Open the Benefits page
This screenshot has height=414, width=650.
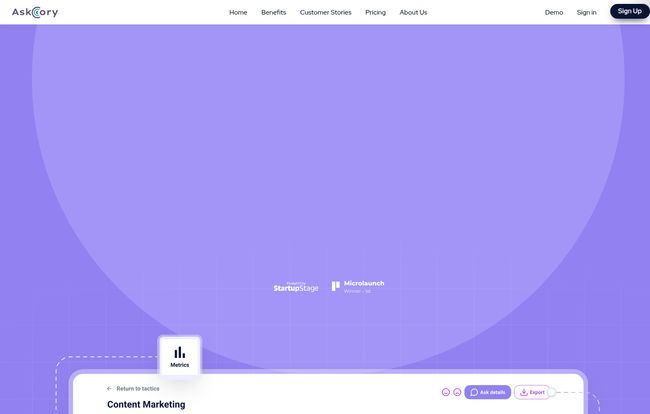pos(273,12)
